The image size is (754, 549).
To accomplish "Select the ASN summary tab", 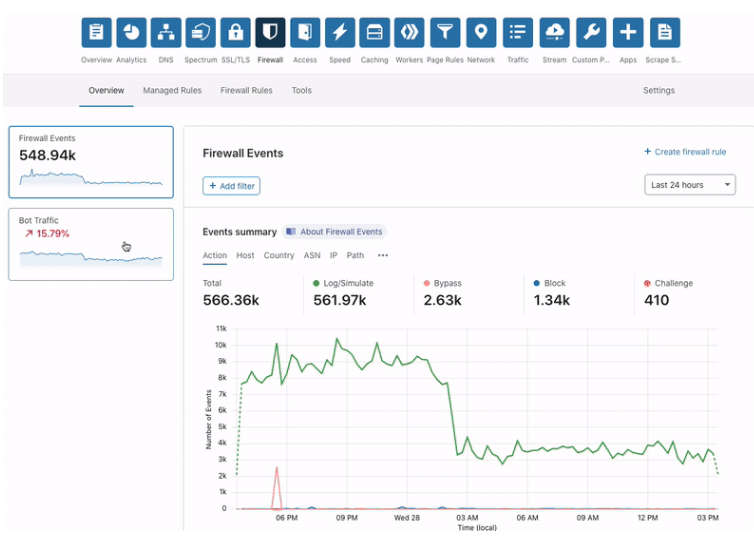I will [x=312, y=255].
